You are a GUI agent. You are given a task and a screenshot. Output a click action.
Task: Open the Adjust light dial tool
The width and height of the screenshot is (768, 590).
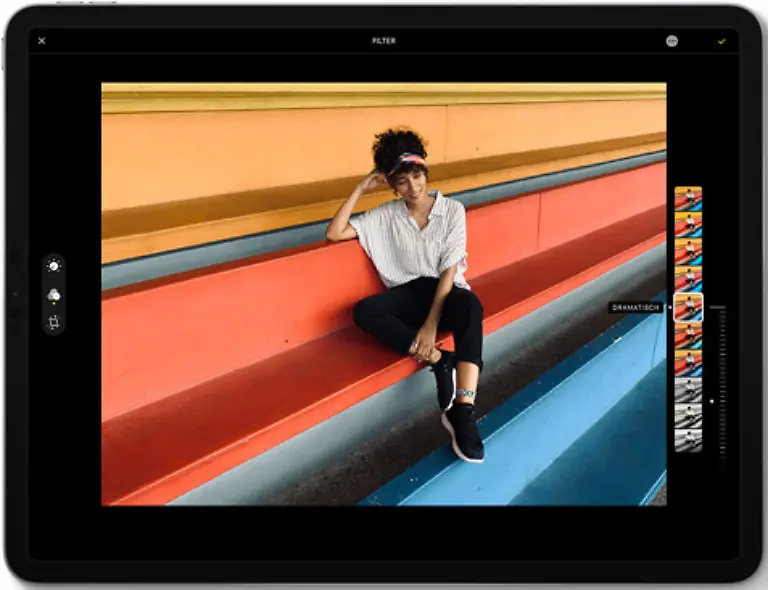[54, 265]
